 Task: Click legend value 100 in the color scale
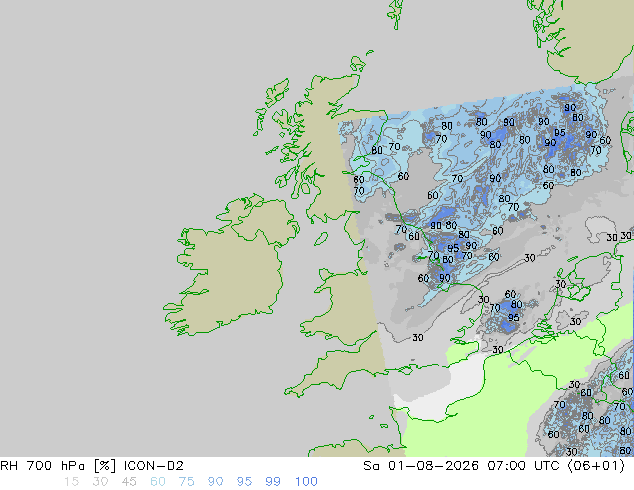tap(306, 482)
